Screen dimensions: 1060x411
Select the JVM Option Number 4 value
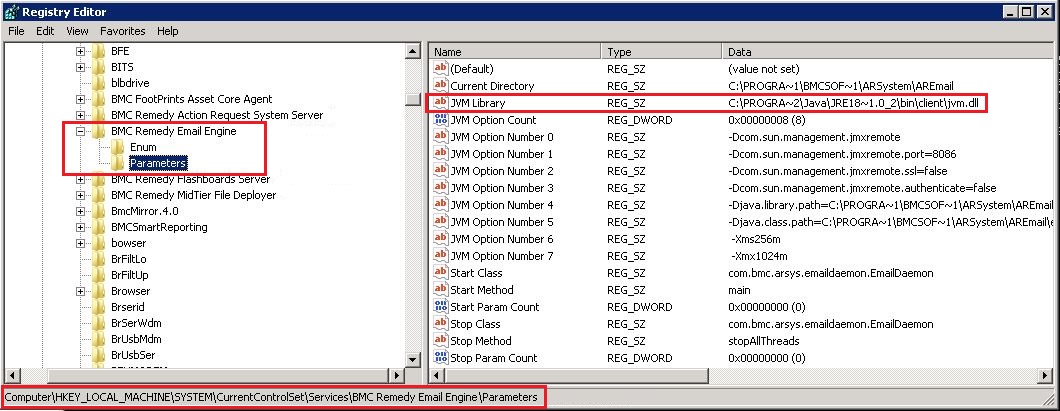(502, 205)
